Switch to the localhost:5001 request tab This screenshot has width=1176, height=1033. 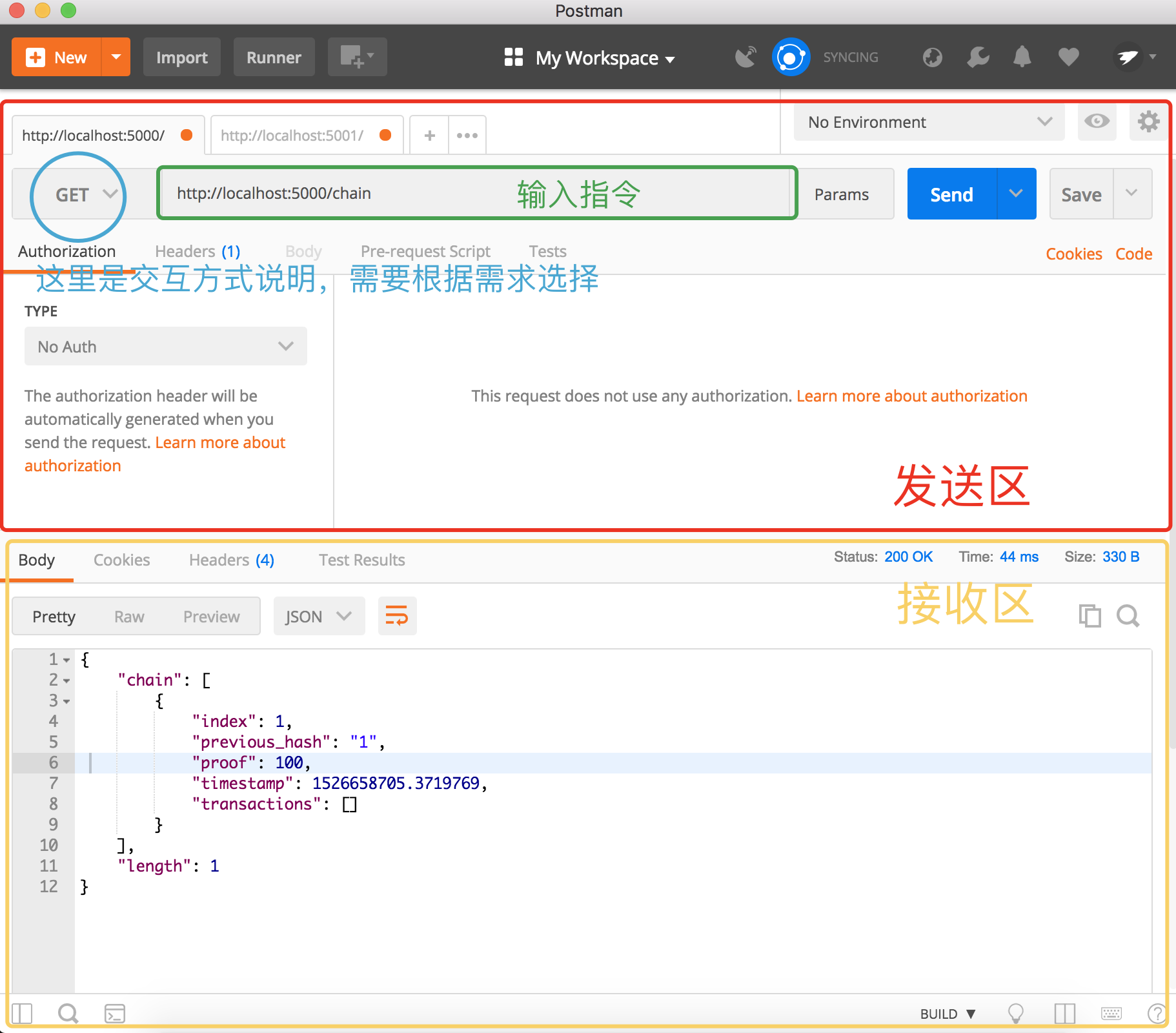tap(307, 136)
